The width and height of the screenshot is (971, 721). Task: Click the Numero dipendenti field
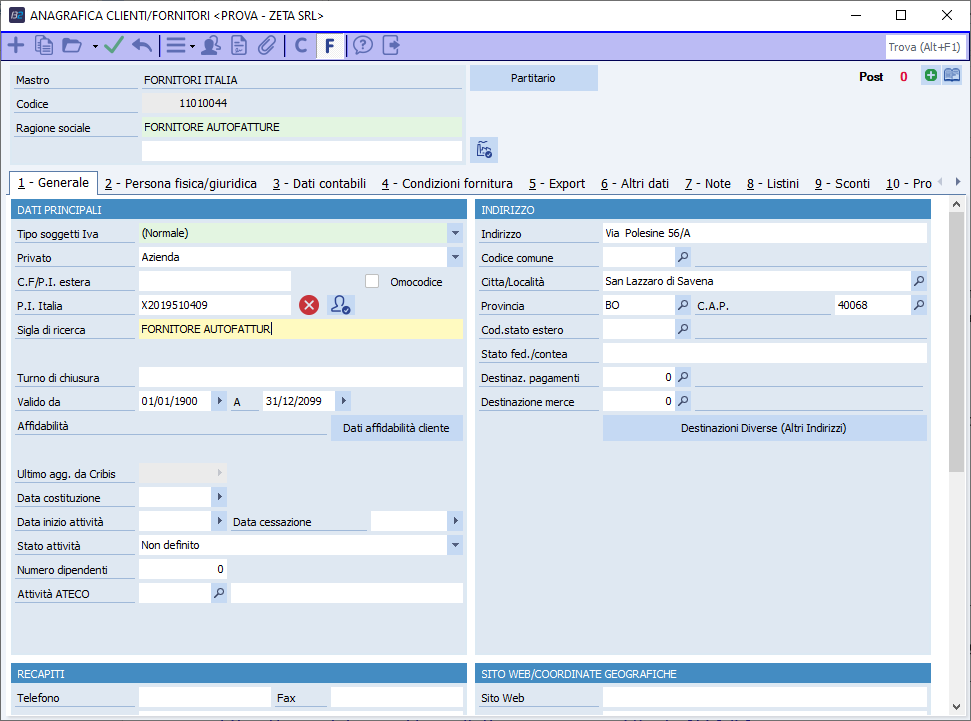[x=183, y=569]
